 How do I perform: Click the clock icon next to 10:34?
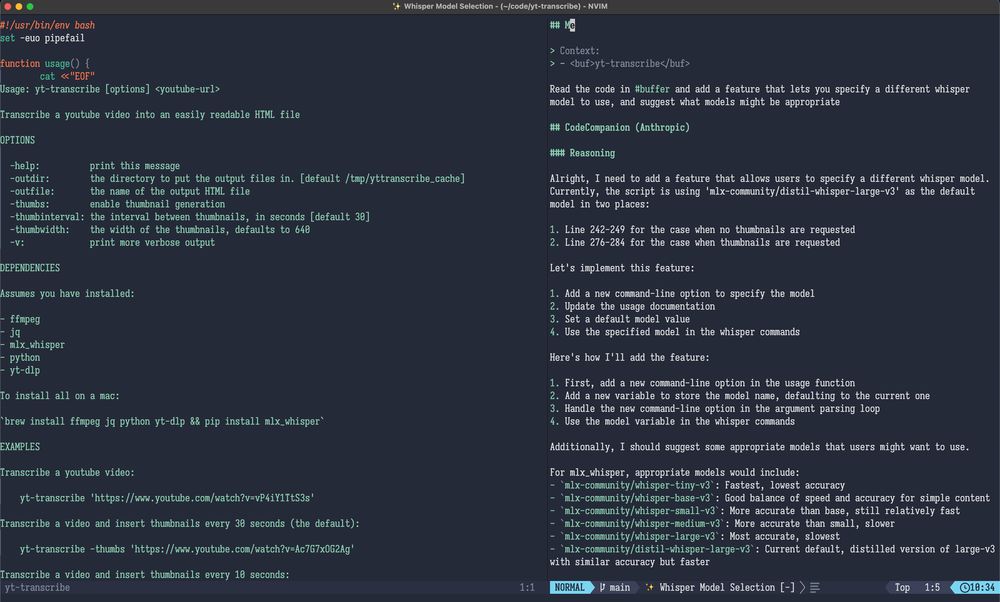tap(964, 587)
